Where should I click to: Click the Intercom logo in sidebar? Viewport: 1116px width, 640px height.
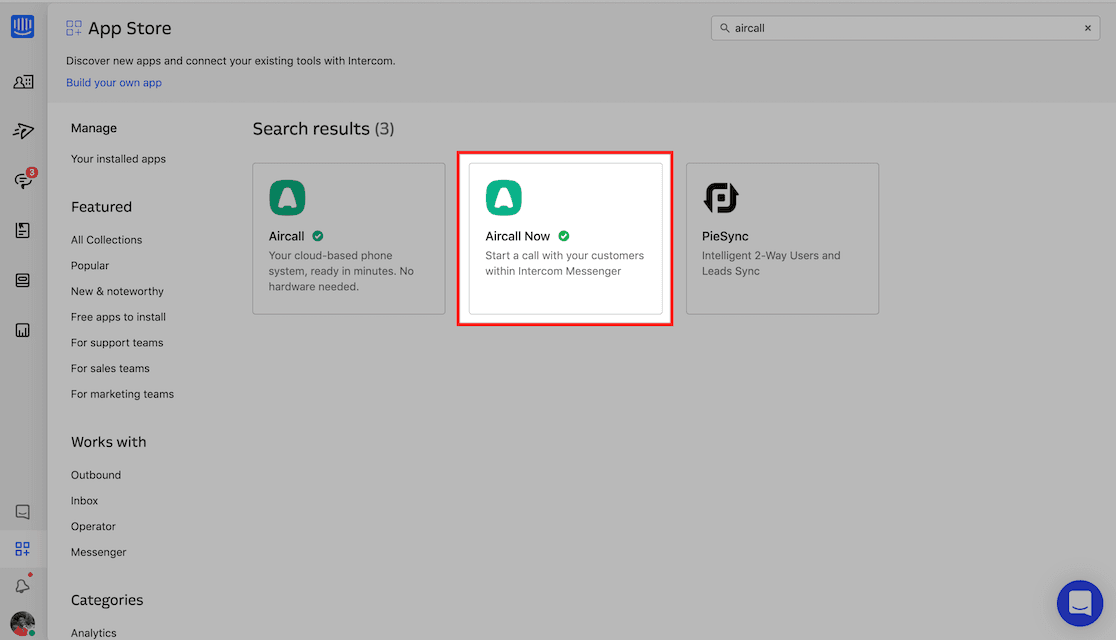[23, 26]
